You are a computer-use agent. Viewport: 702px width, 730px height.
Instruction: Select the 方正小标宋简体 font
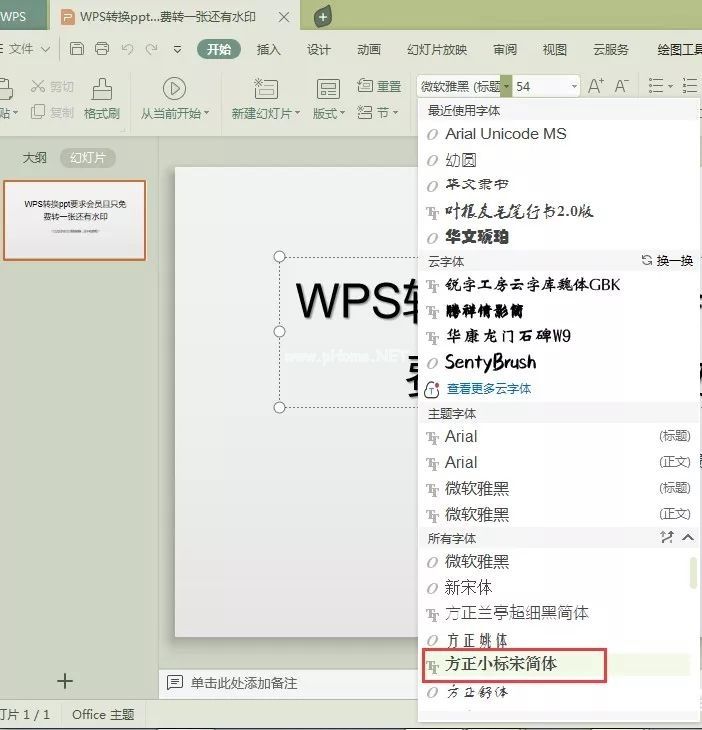tap(501, 665)
